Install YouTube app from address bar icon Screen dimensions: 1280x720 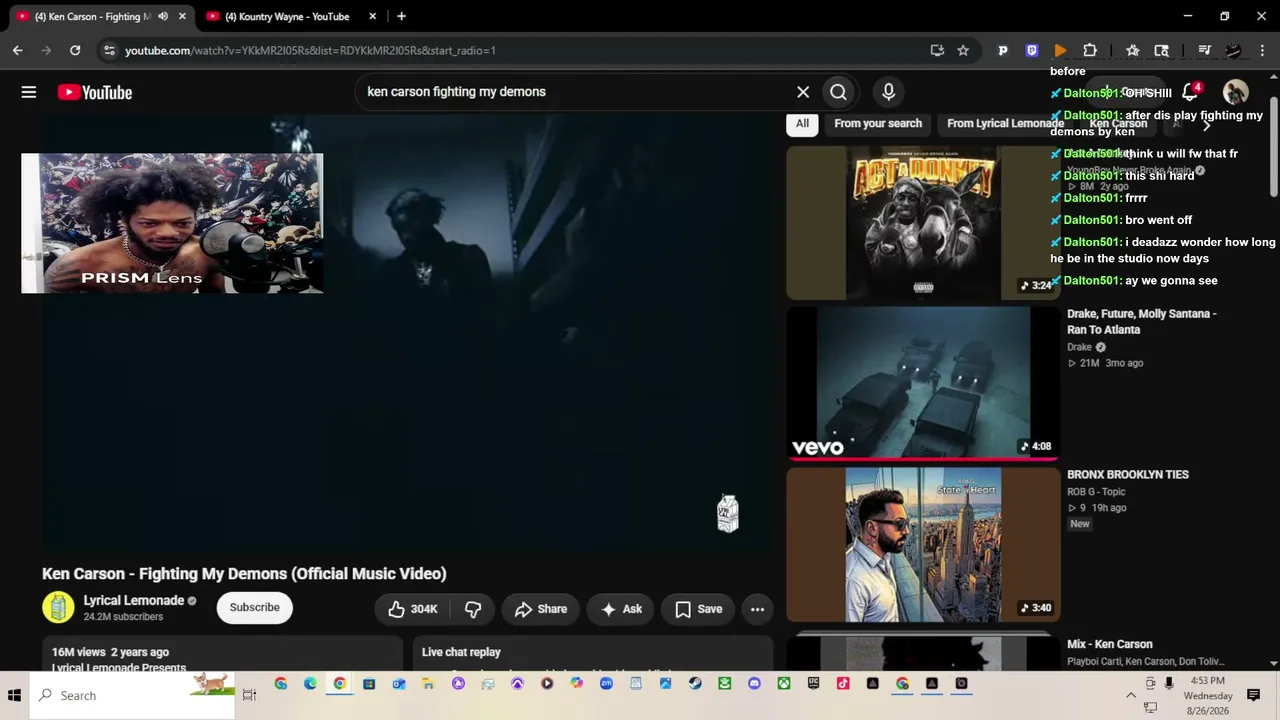[937, 50]
